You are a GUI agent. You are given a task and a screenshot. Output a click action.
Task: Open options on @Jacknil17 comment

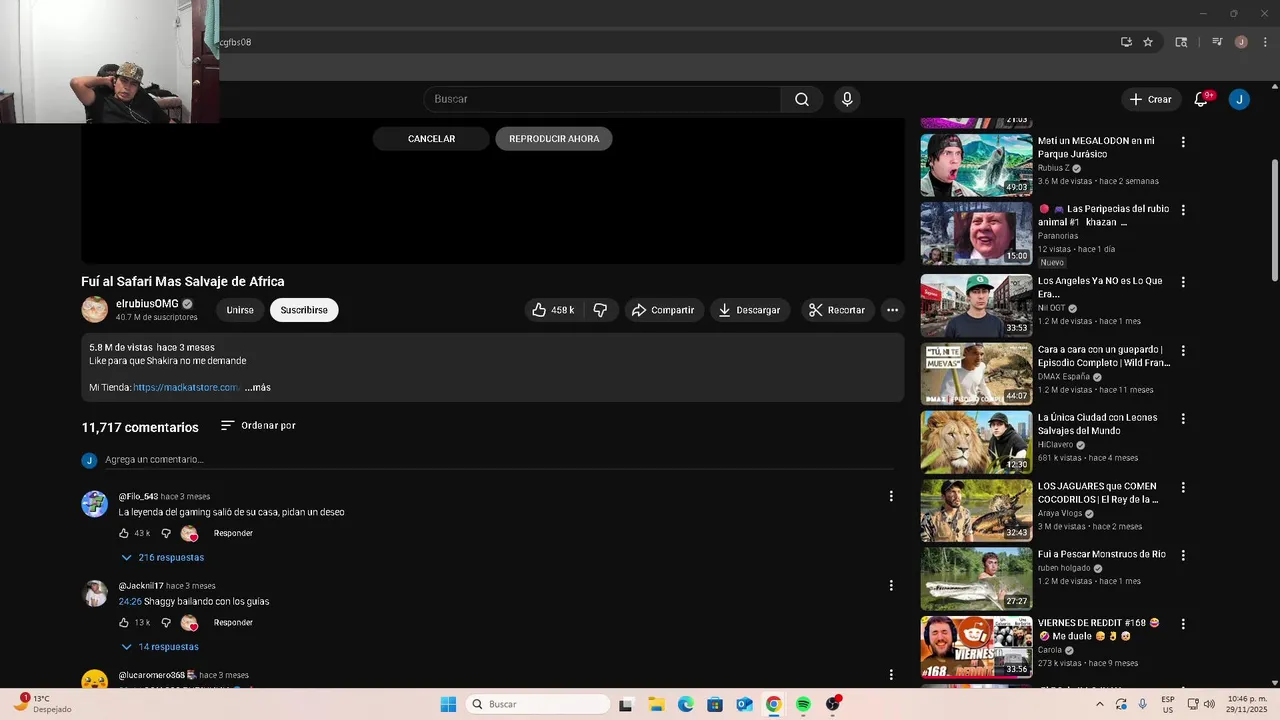tap(891, 585)
